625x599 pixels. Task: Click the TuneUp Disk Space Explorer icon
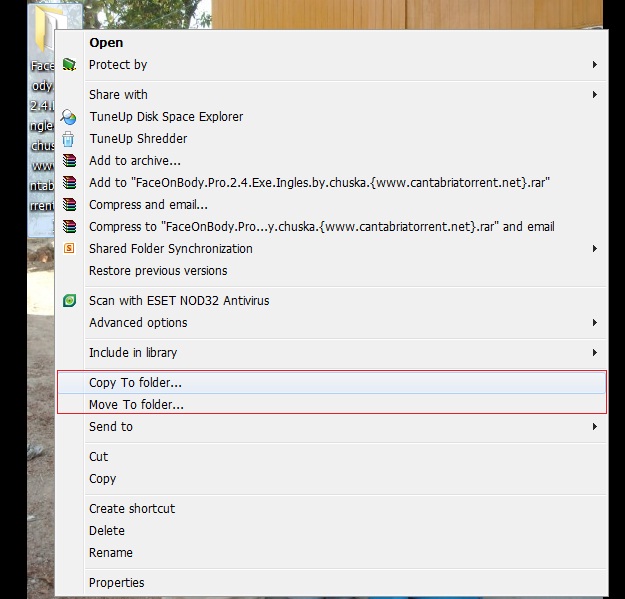click(x=69, y=117)
